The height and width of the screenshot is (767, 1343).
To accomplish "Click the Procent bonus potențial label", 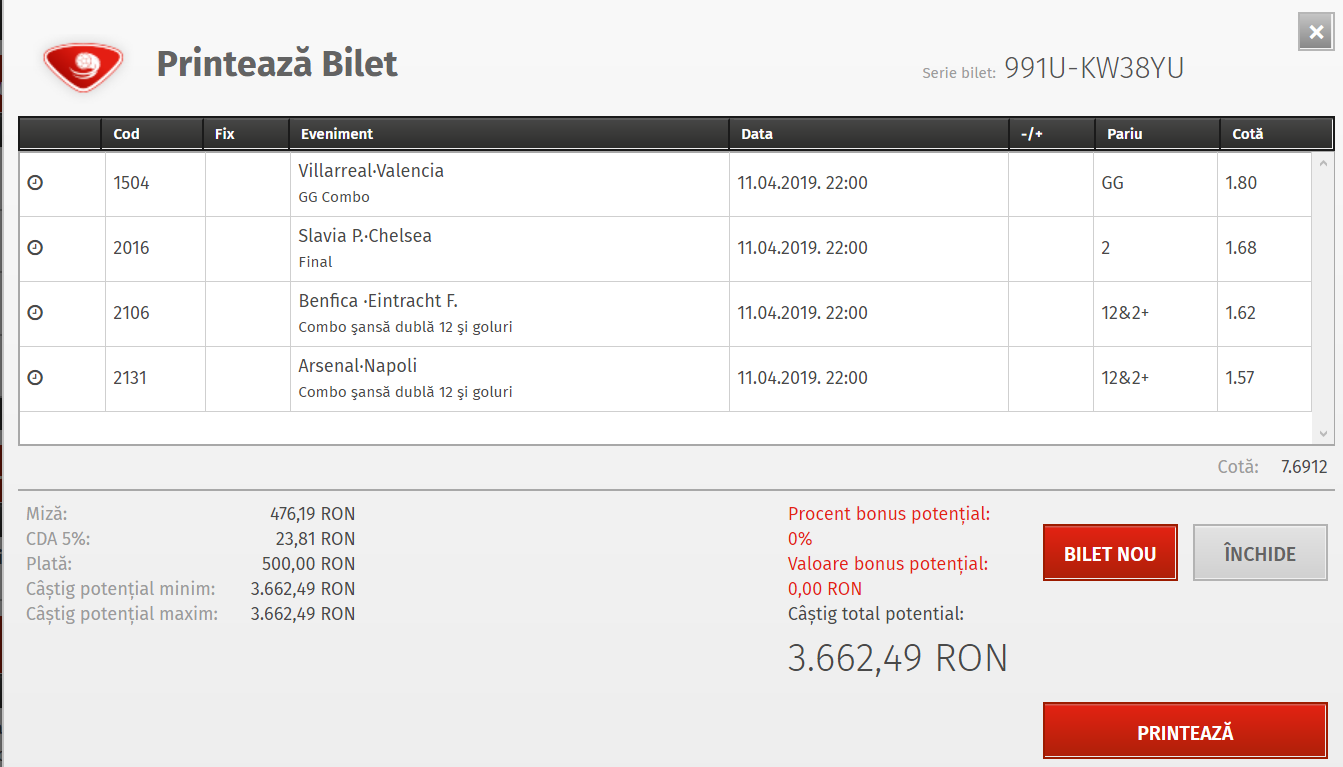I will 889,514.
